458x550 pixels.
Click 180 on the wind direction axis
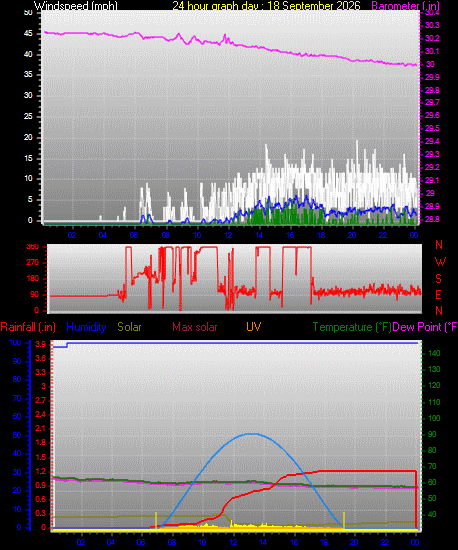pos(33,279)
